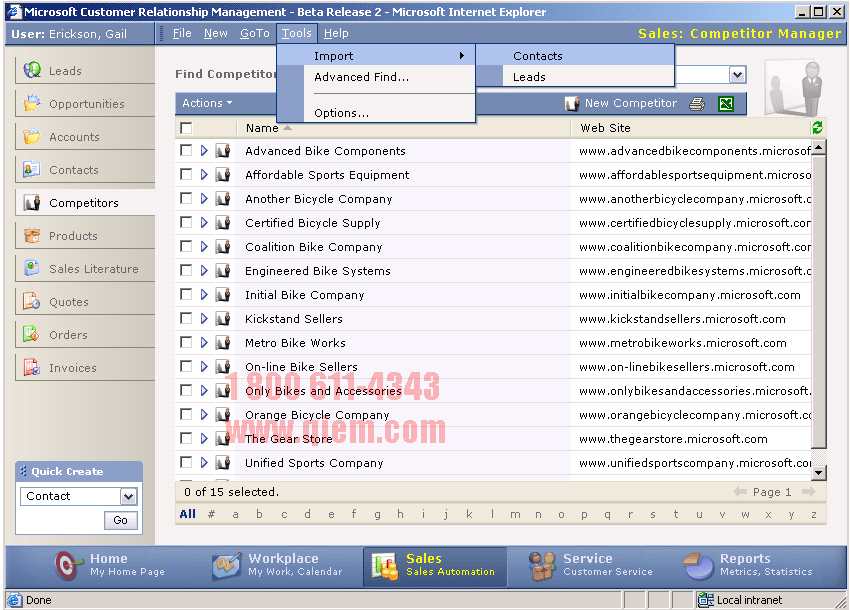Screen dimensions: 850x610
Task: Toggle the select-all checkbox in the header
Action: 186,128
